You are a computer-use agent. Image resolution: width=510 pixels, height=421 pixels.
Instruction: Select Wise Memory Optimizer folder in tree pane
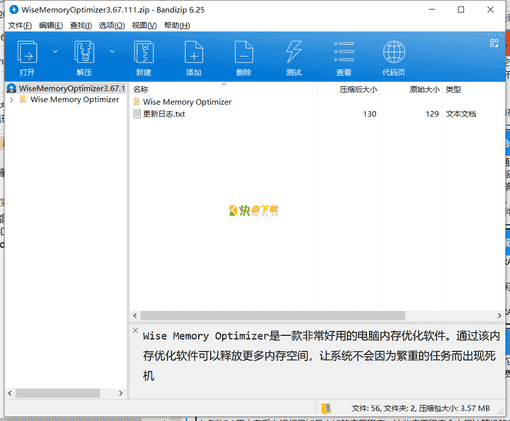click(x=74, y=100)
